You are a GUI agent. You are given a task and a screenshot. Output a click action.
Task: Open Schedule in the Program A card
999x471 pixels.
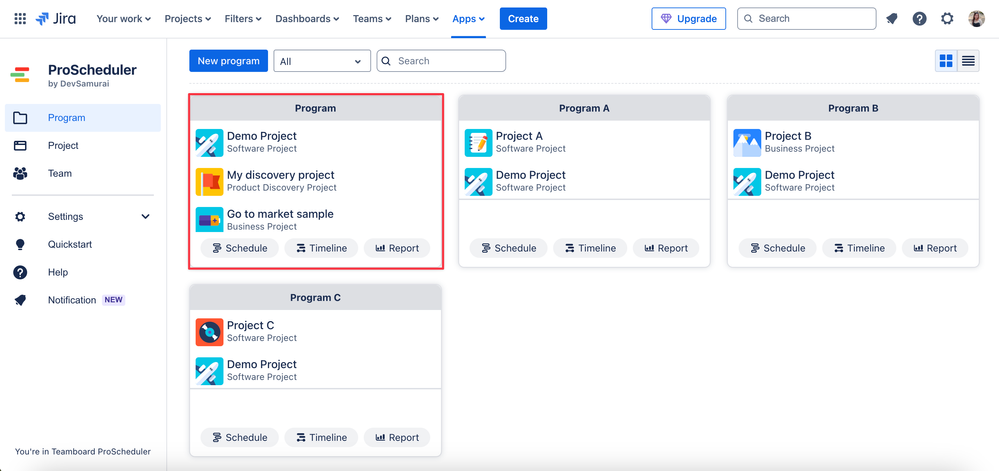pos(508,249)
